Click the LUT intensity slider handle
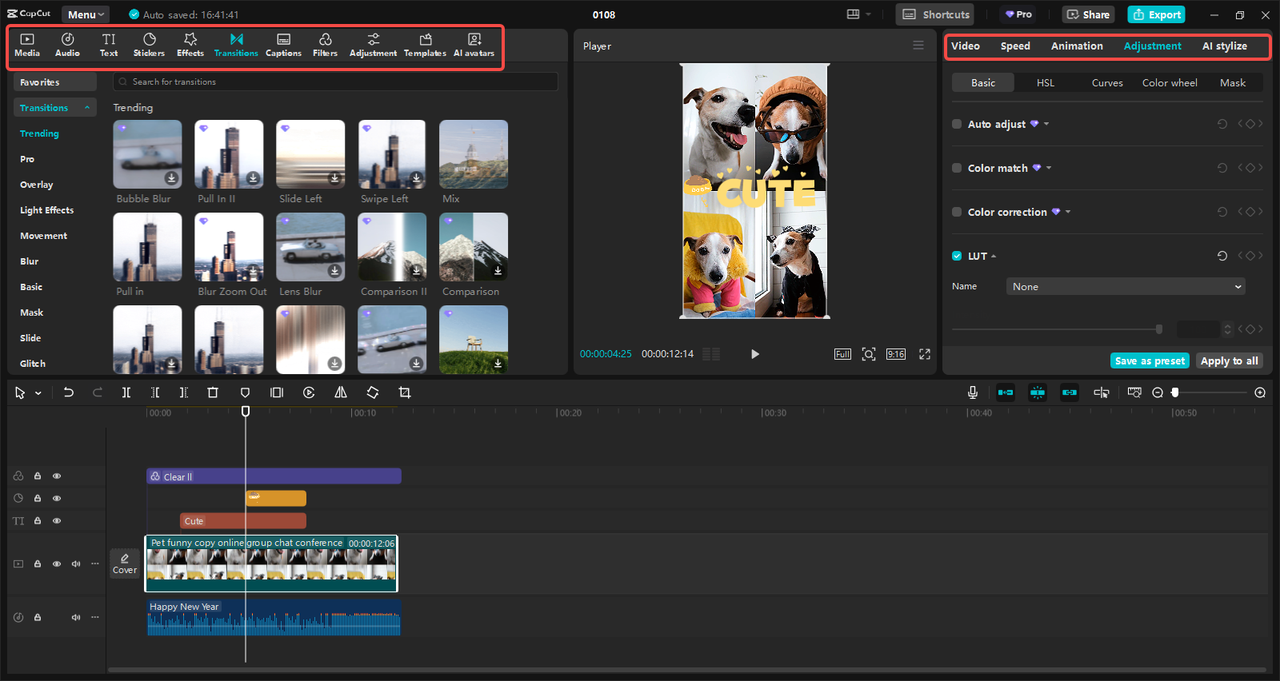This screenshot has width=1280, height=681. click(x=1159, y=329)
